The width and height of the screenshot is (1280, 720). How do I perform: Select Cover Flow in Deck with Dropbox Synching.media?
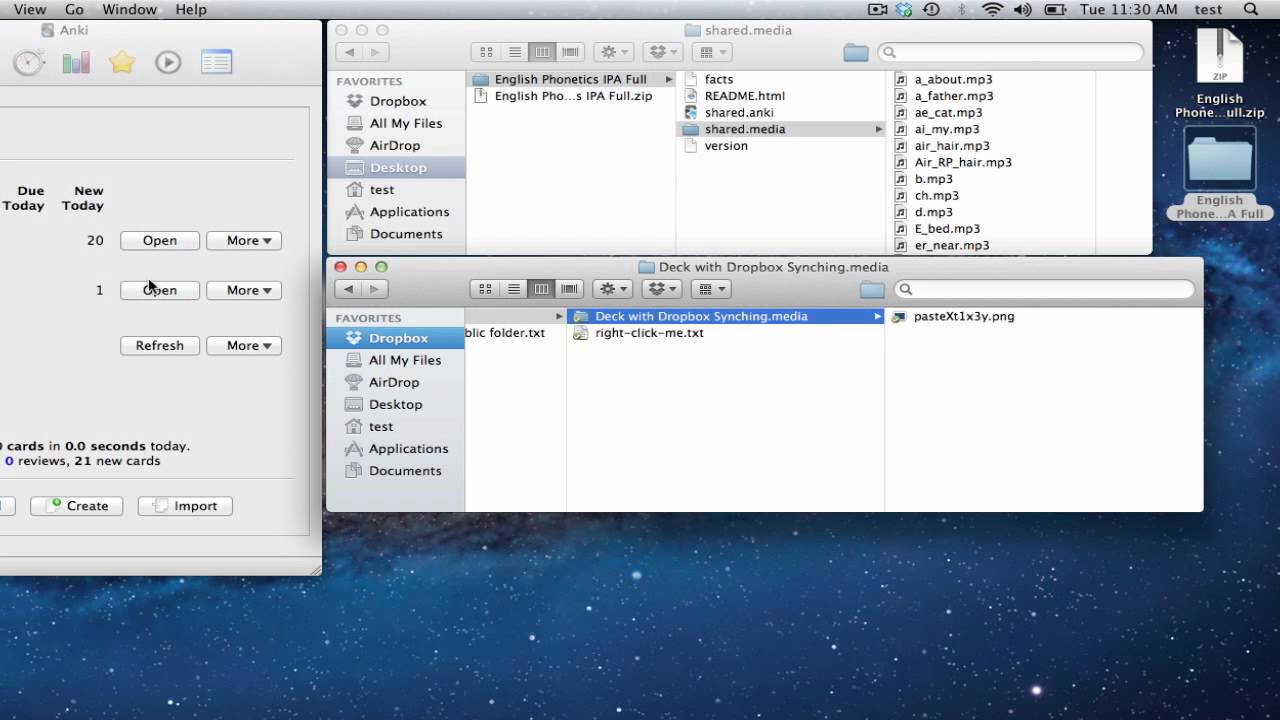(569, 289)
